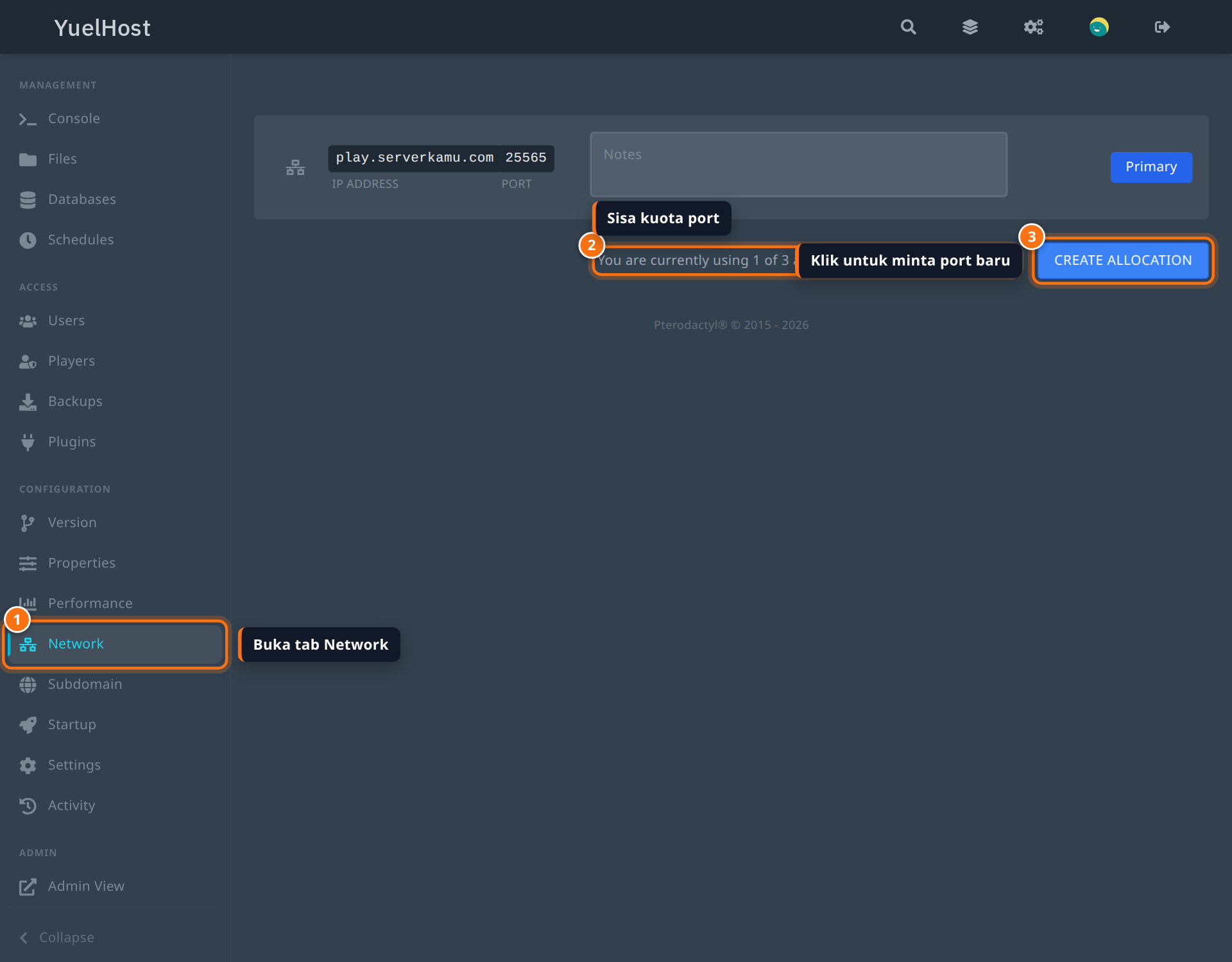Go to Files in sidebar

pyautogui.click(x=116, y=159)
